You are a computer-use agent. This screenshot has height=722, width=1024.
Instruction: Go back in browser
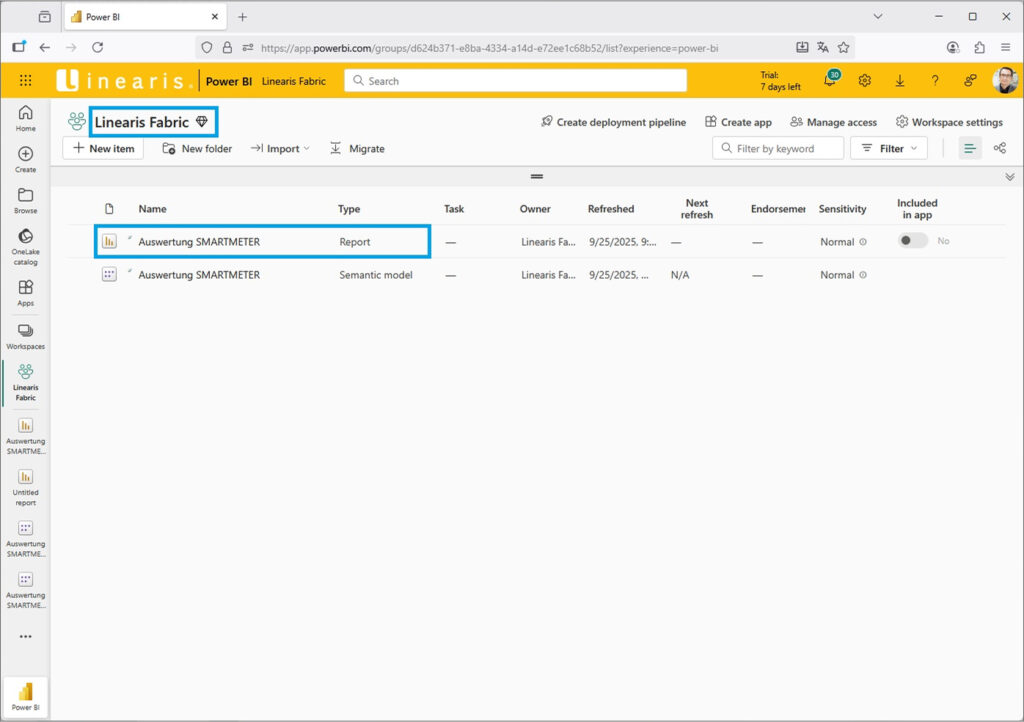[x=44, y=47]
